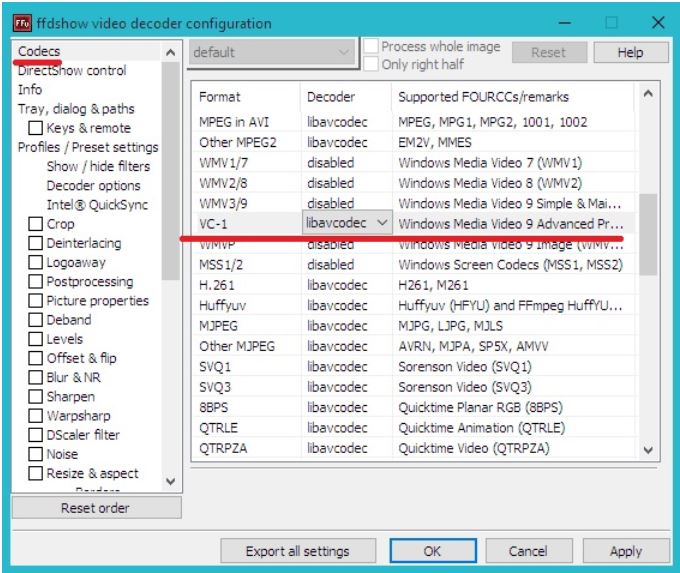Screen dimensions: 680x573
Task: Select the Other MPEG2 row
Action: (x=415, y=142)
